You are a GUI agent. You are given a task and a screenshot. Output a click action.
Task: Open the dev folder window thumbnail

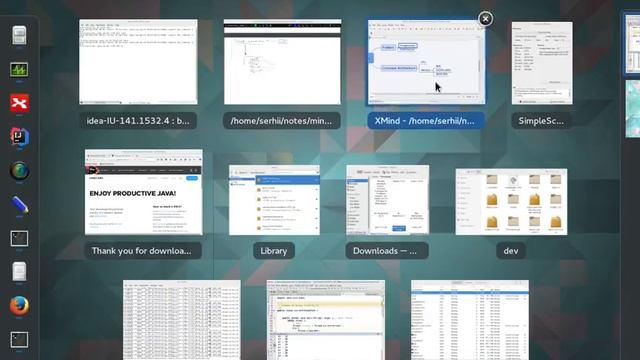[511, 202]
